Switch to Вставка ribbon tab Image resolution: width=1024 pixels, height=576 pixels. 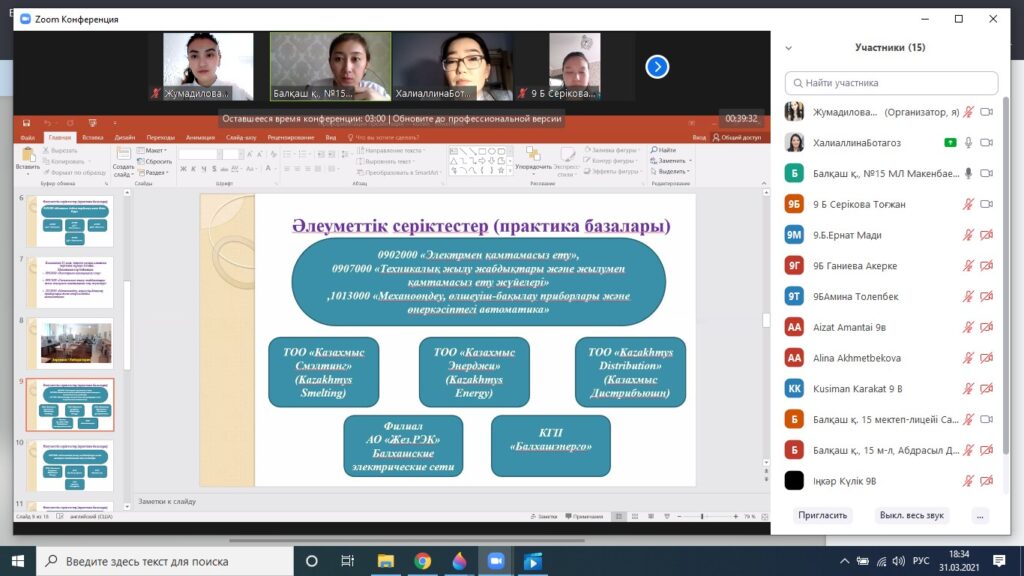click(93, 138)
